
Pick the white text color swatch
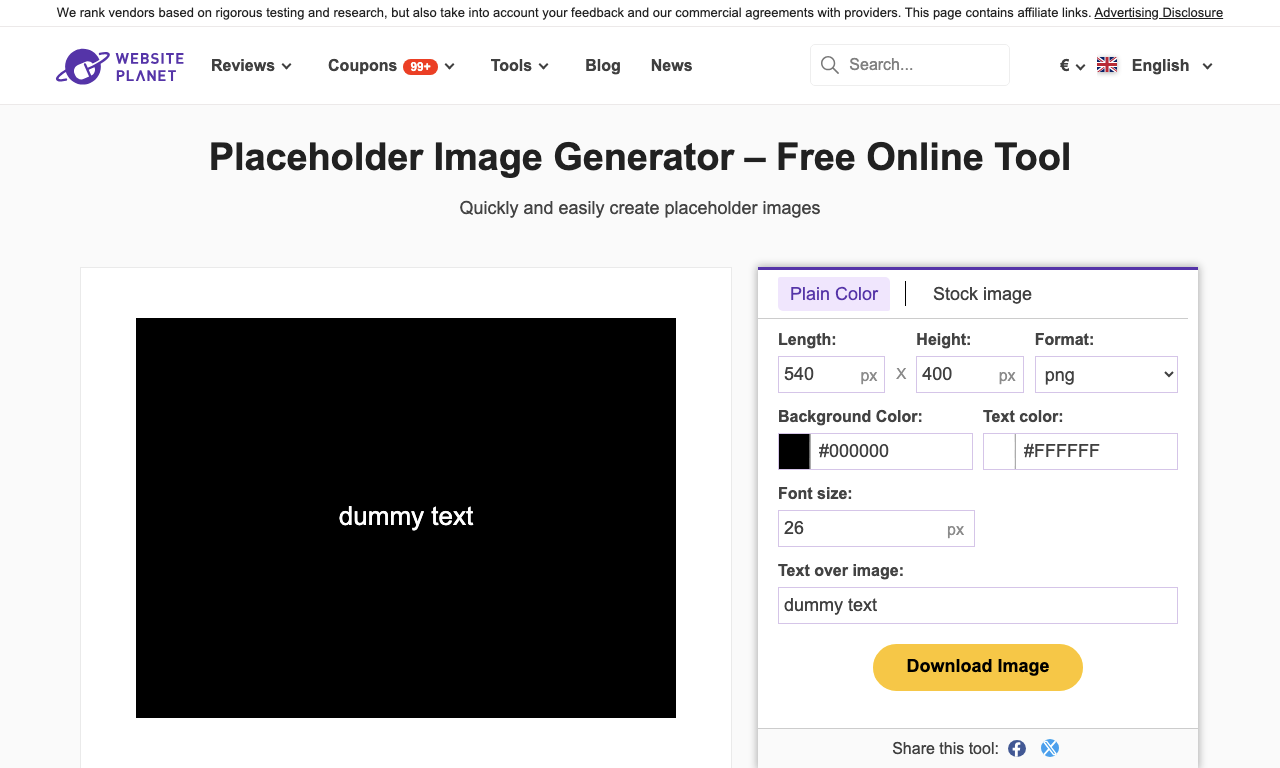999,451
